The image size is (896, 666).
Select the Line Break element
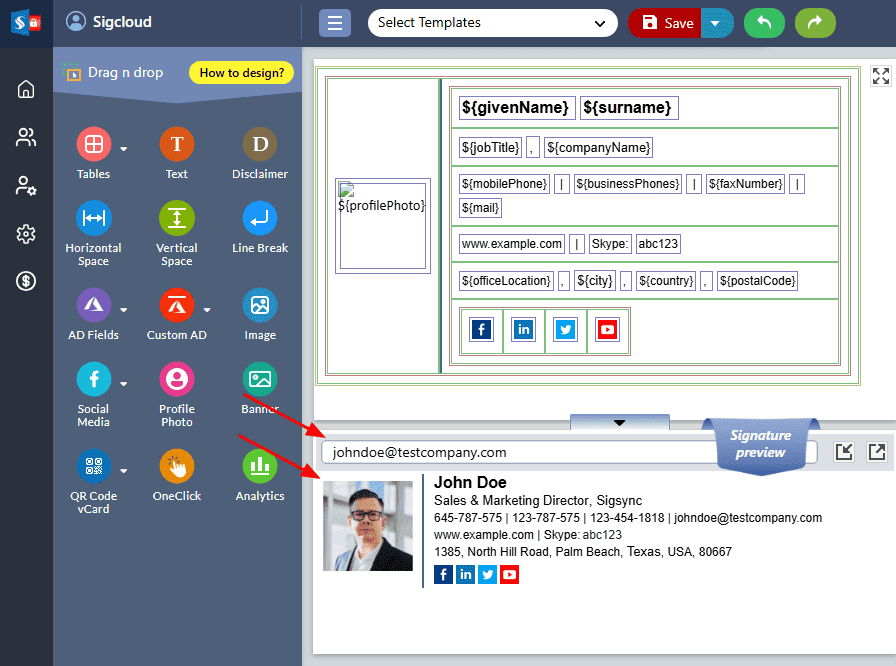pyautogui.click(x=260, y=218)
